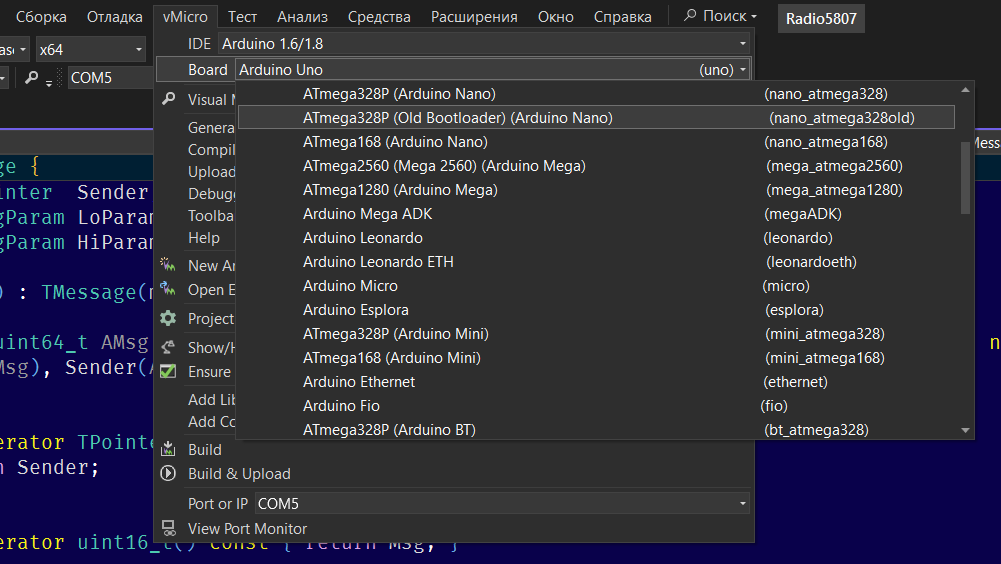
Task: Choose Arduino Leonardo board
Action: [596, 238]
